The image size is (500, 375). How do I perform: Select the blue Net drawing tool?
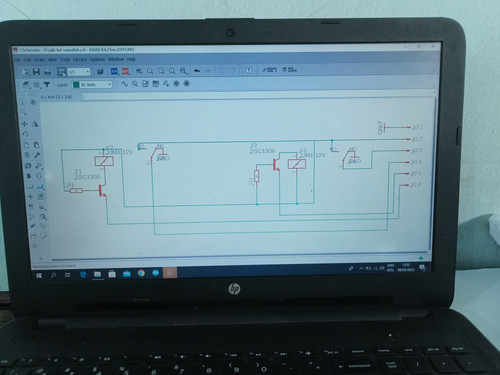(40, 186)
